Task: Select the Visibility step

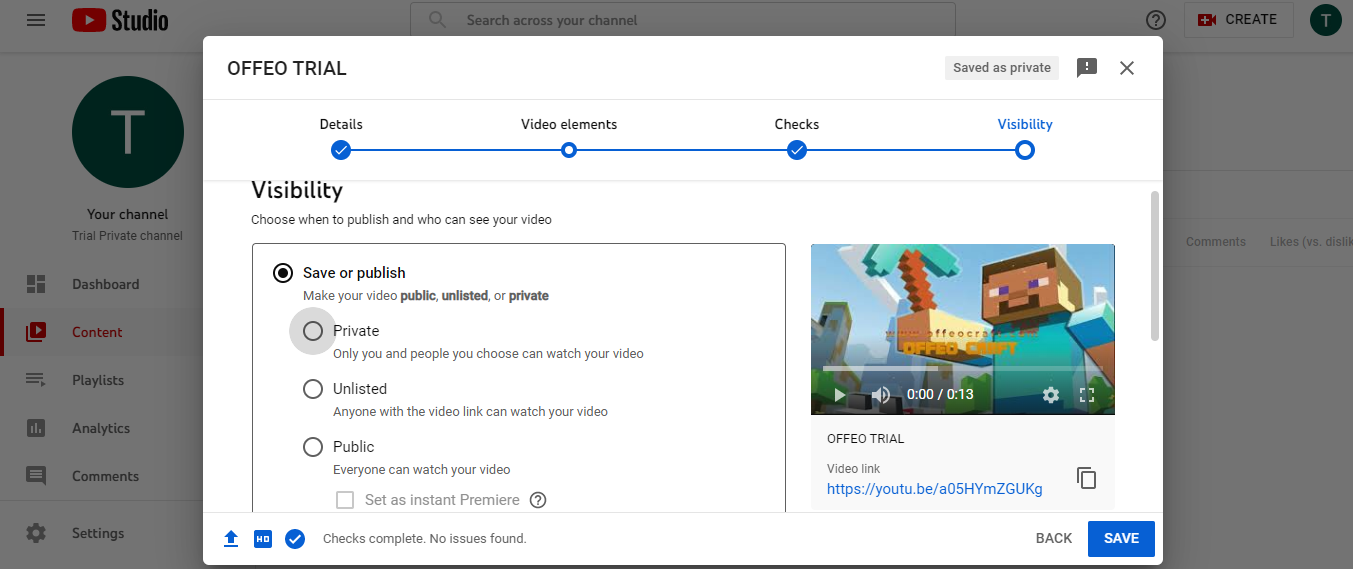Action: (x=1025, y=138)
